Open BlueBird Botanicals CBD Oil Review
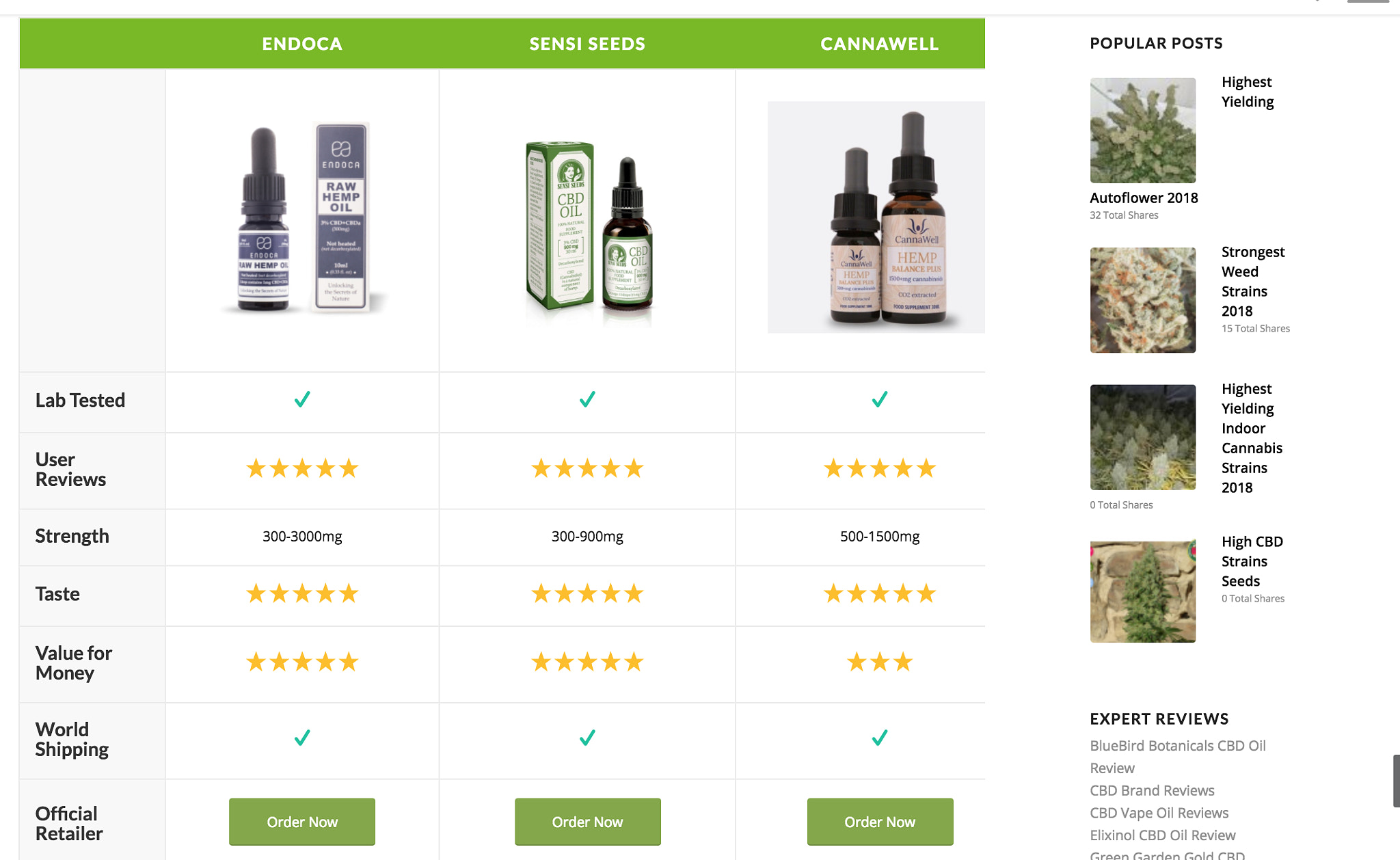Image resolution: width=1400 pixels, height=860 pixels. click(1178, 757)
